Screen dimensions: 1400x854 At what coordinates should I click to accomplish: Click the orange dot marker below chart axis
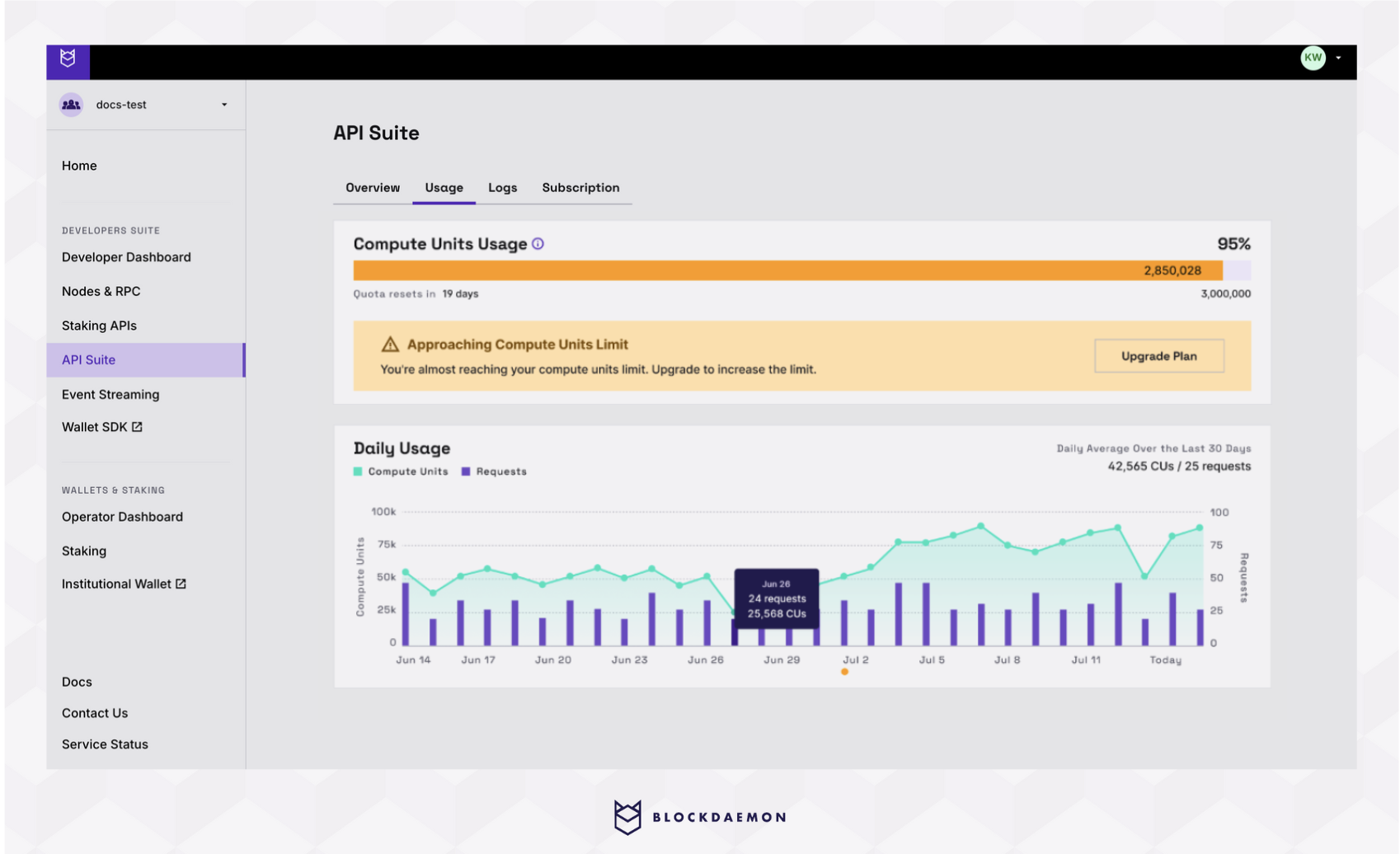[x=844, y=672]
